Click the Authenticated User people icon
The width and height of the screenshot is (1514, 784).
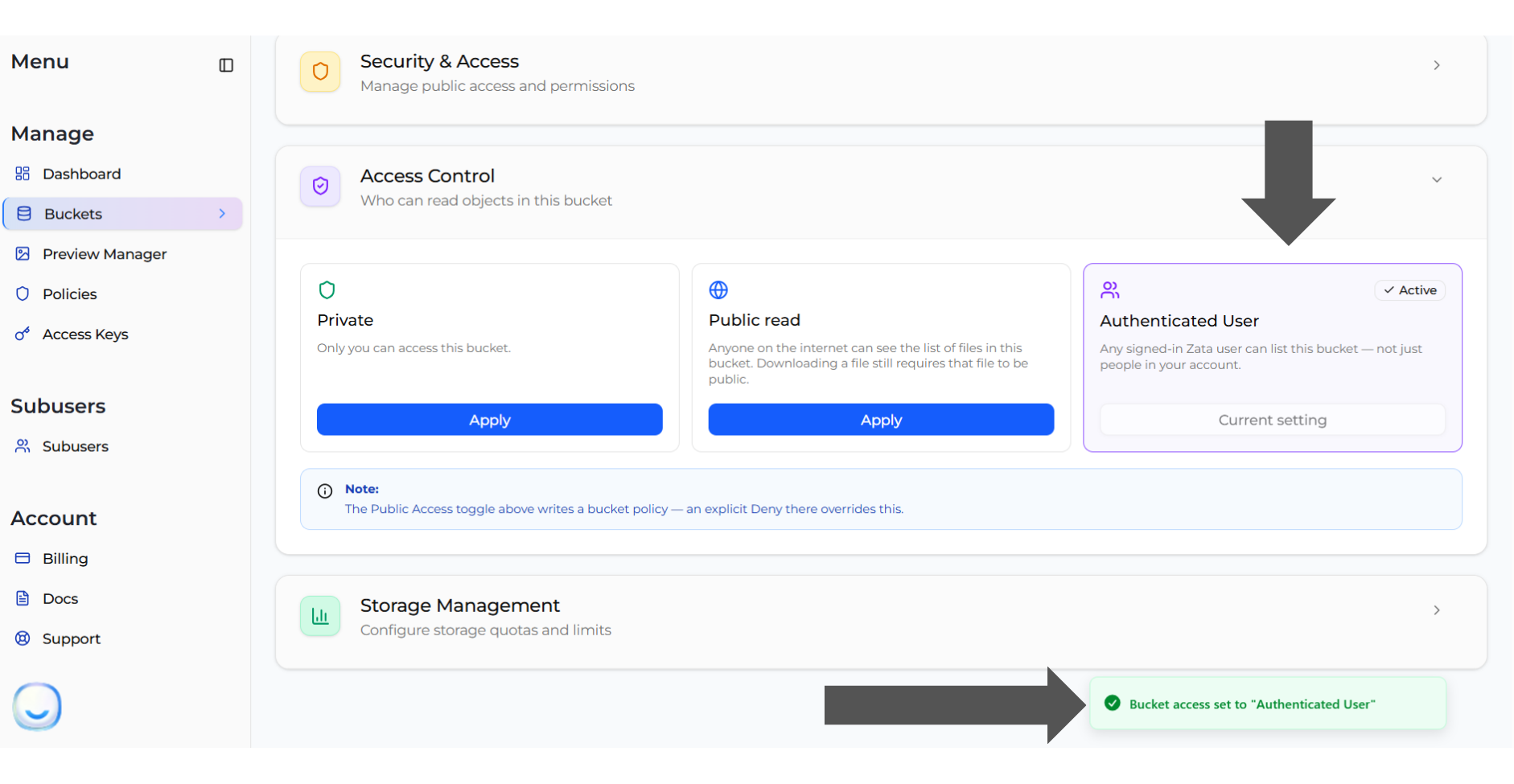(x=1110, y=289)
